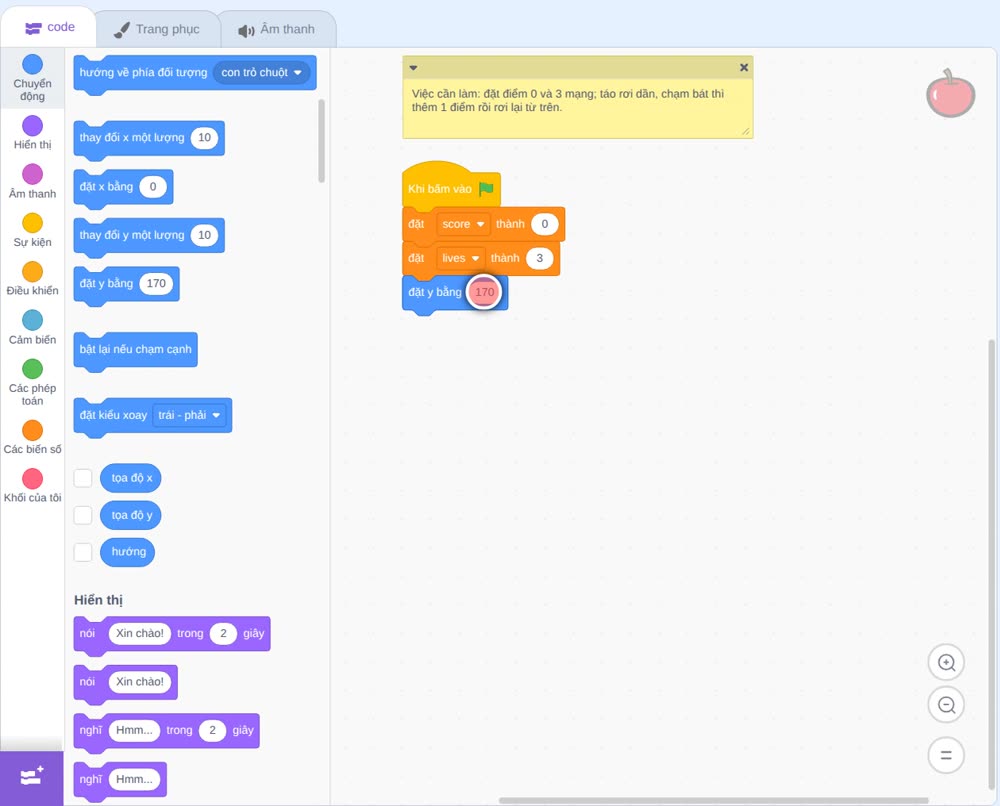Click the 10 value in thay đổi x block

pyautogui.click(x=205, y=138)
